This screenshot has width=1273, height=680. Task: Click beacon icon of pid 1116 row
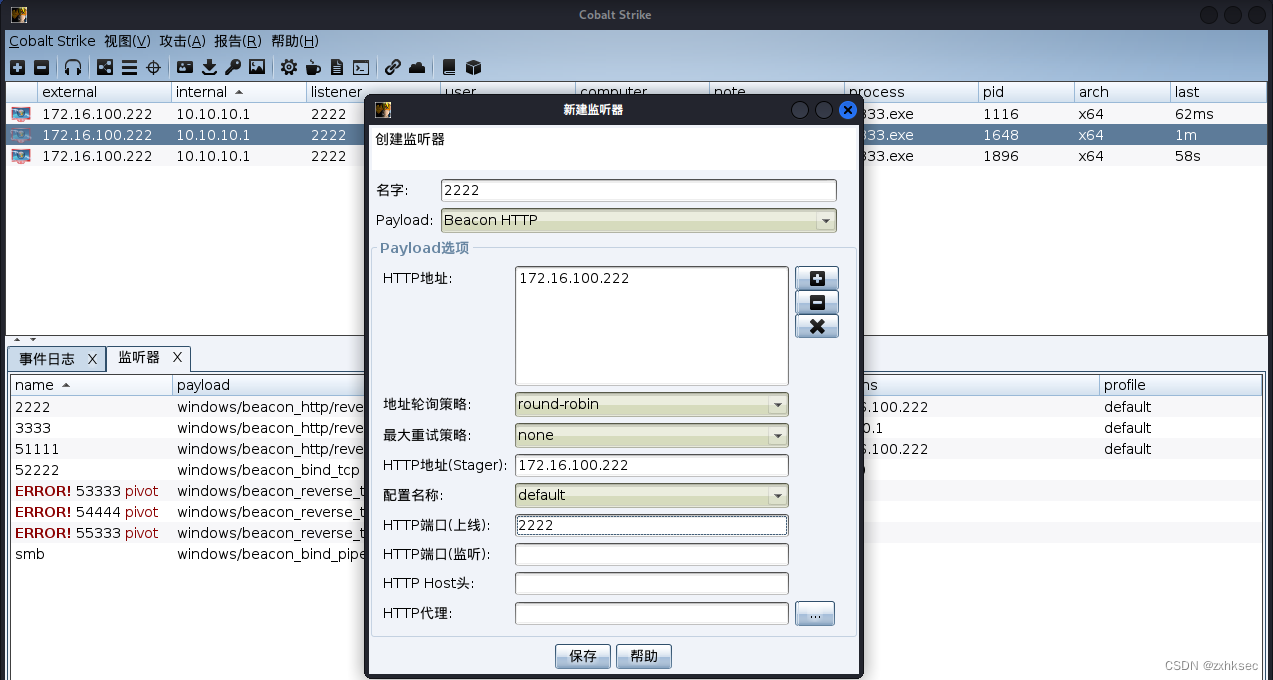pyautogui.click(x=21, y=114)
